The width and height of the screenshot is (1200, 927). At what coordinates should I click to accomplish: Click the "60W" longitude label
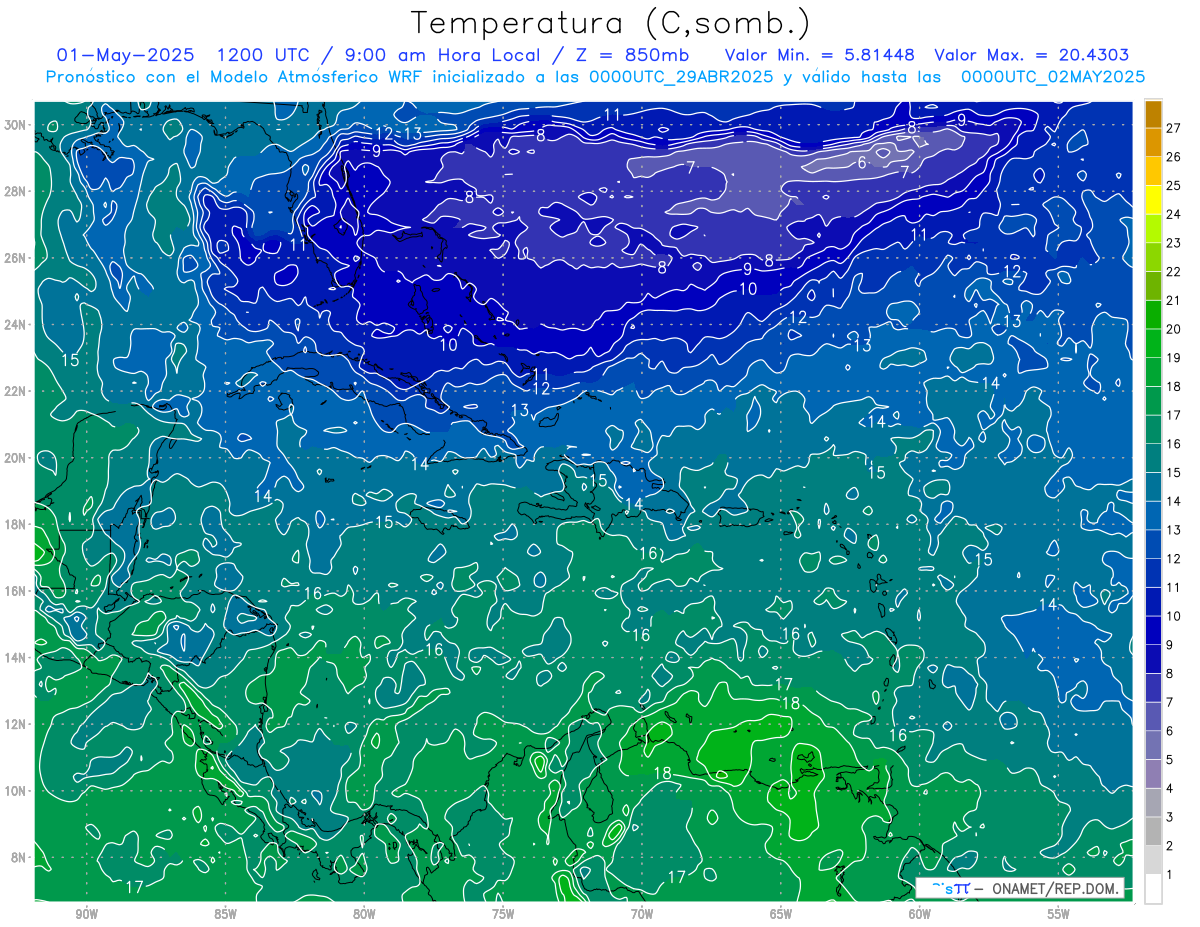pos(920,914)
